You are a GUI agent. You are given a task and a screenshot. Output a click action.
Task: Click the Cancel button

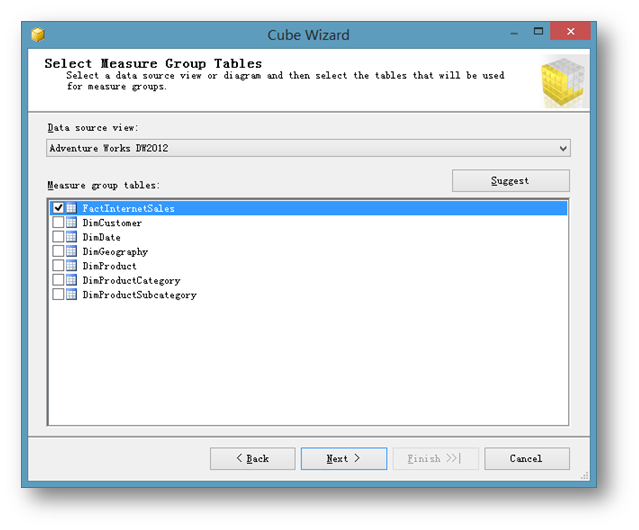tap(527, 459)
